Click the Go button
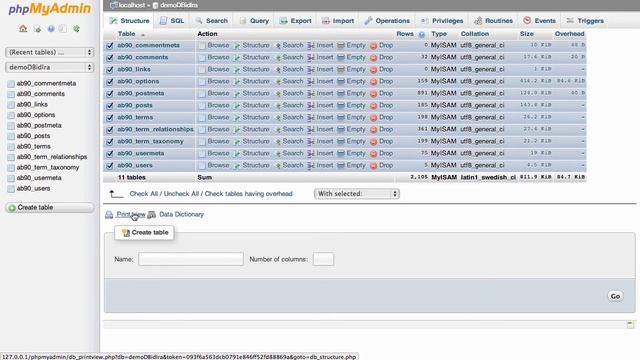Viewport: 640px width, 360px height. coord(615,296)
